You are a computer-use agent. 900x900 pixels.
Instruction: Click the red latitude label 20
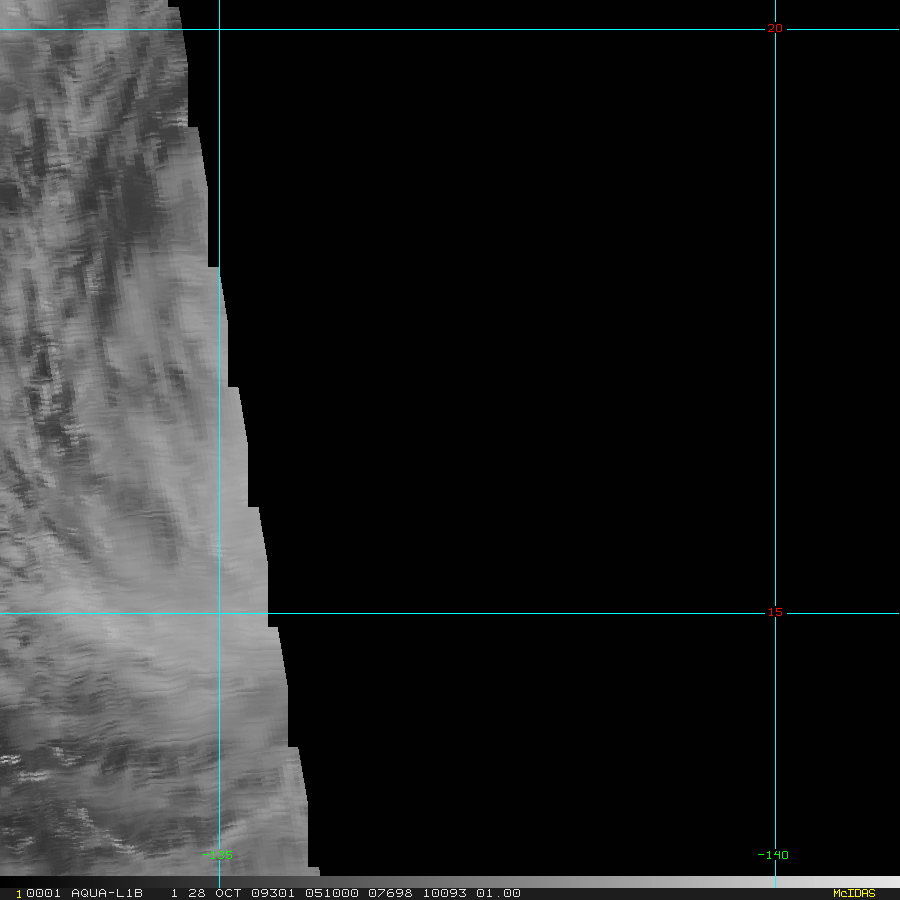(x=775, y=28)
